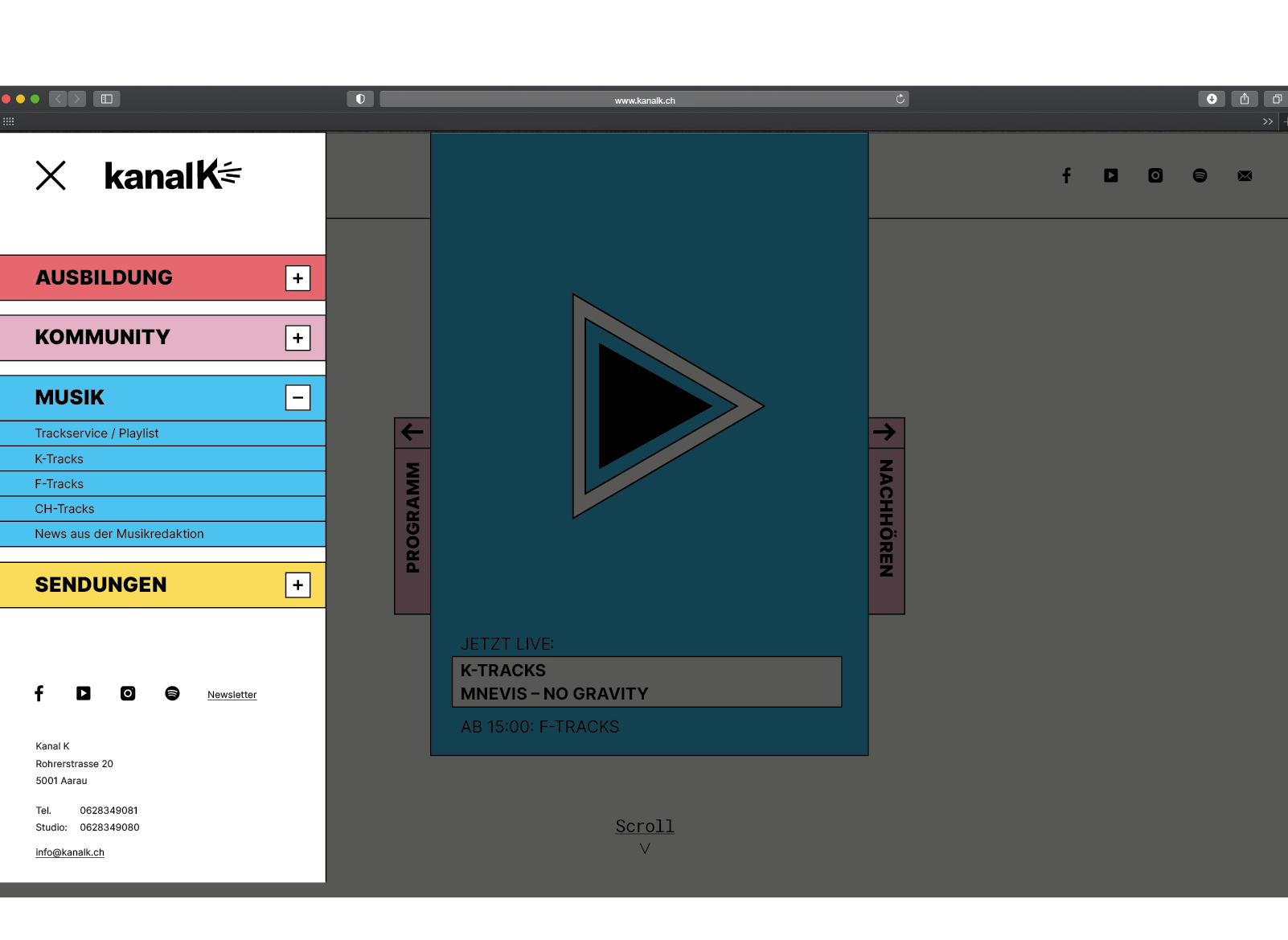Screen dimensions: 1288x940
Task: Click the Newsletter link
Action: (232, 695)
